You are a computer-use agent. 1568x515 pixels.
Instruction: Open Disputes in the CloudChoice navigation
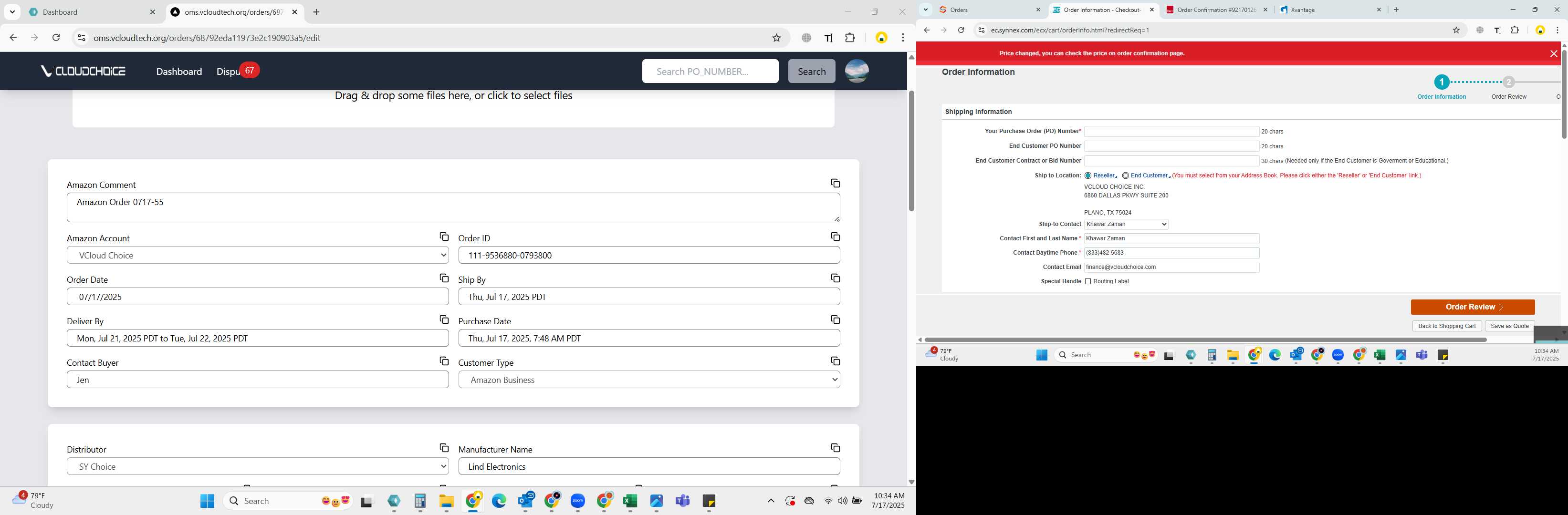pyautogui.click(x=228, y=72)
